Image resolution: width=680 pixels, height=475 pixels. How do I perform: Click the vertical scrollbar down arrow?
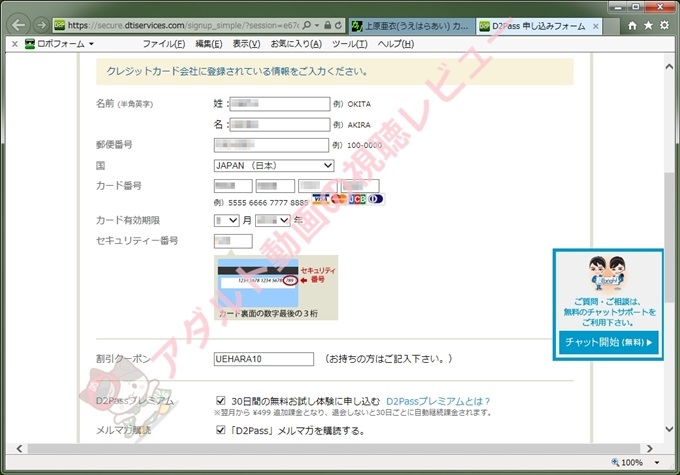[669, 429]
